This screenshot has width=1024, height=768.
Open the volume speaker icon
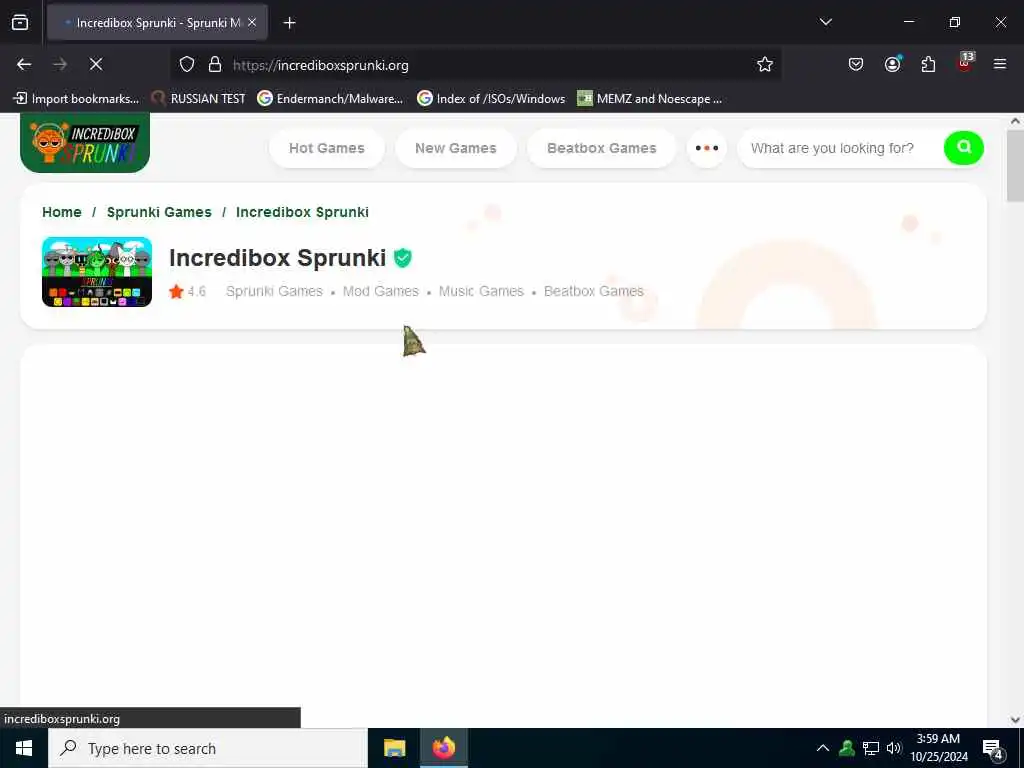click(x=893, y=748)
